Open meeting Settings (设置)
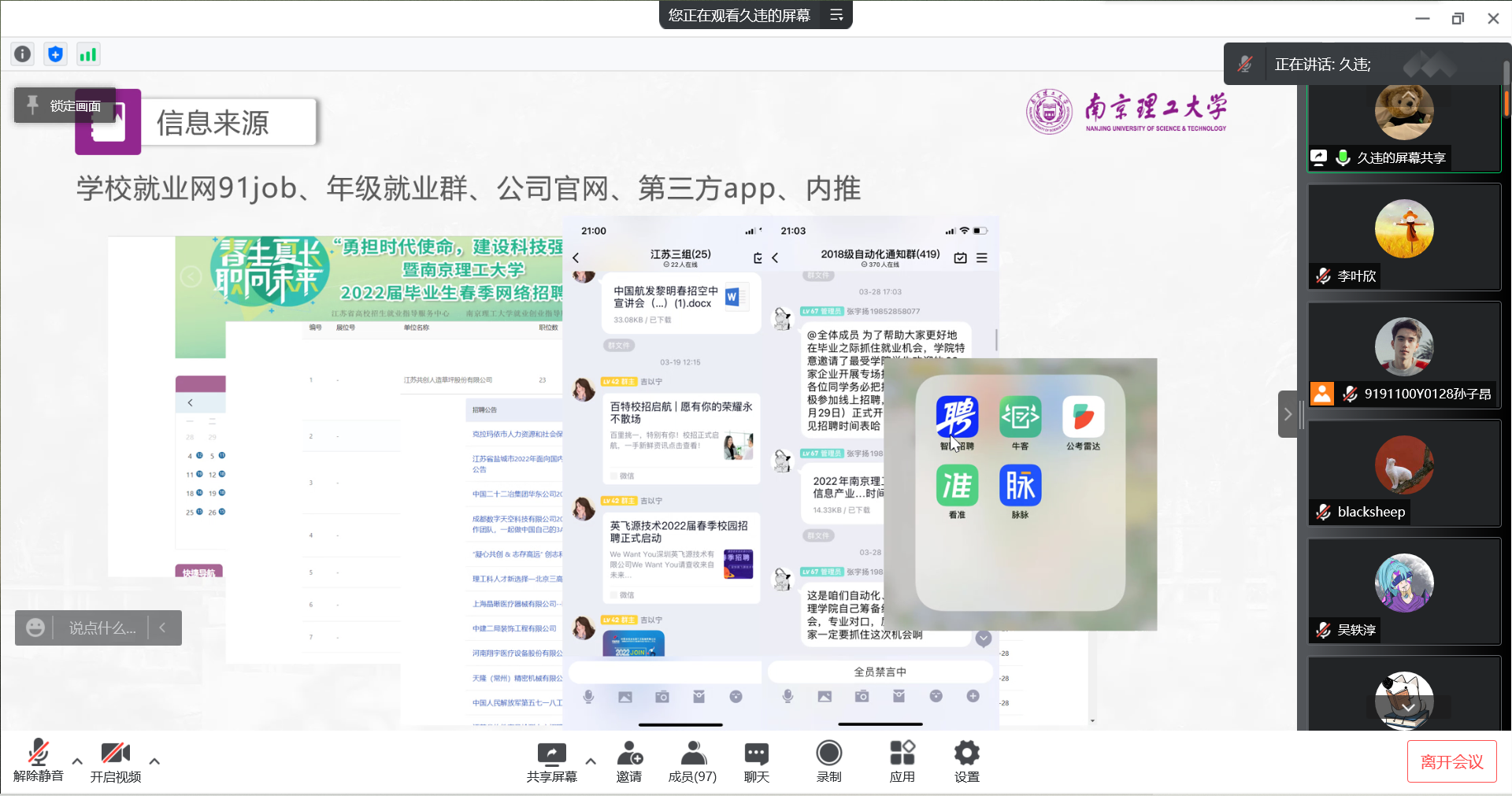The height and width of the screenshot is (796, 1512). [x=966, y=761]
